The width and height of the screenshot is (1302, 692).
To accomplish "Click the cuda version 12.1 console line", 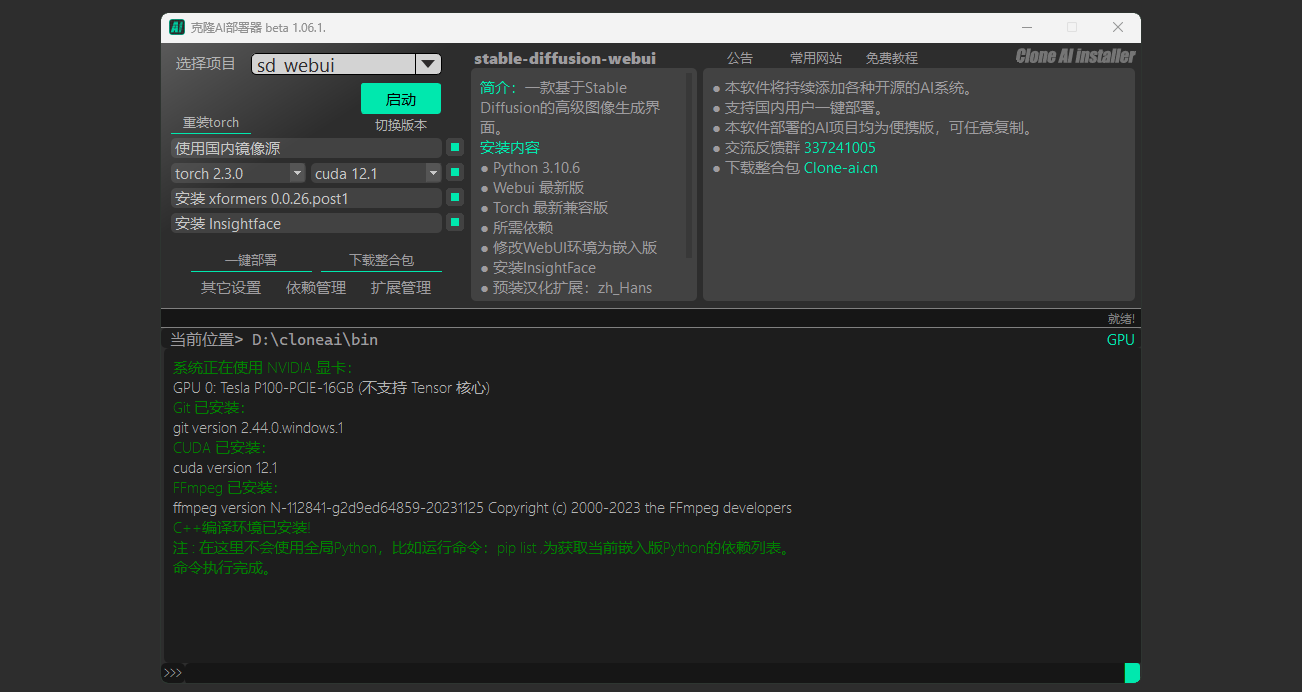I will tap(225, 468).
